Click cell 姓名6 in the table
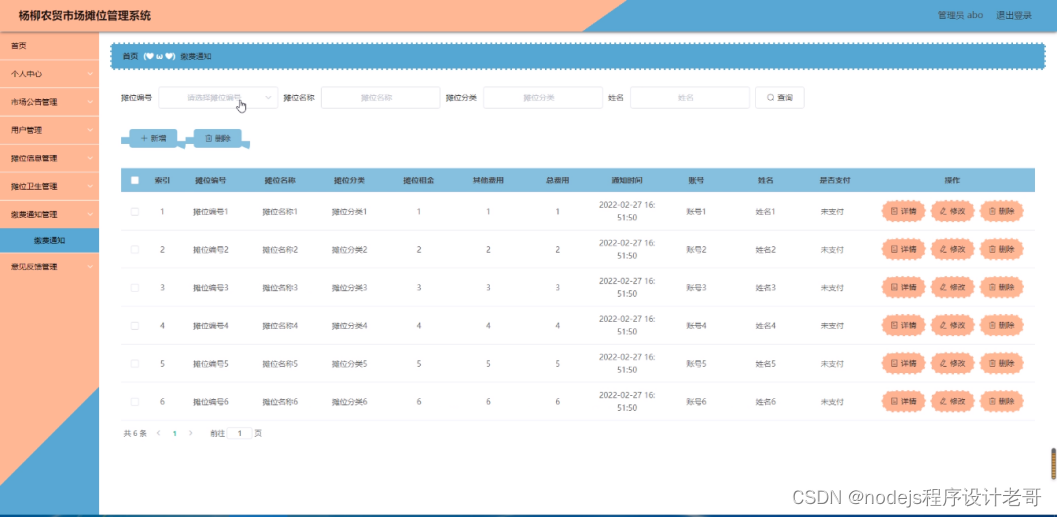 click(x=765, y=402)
